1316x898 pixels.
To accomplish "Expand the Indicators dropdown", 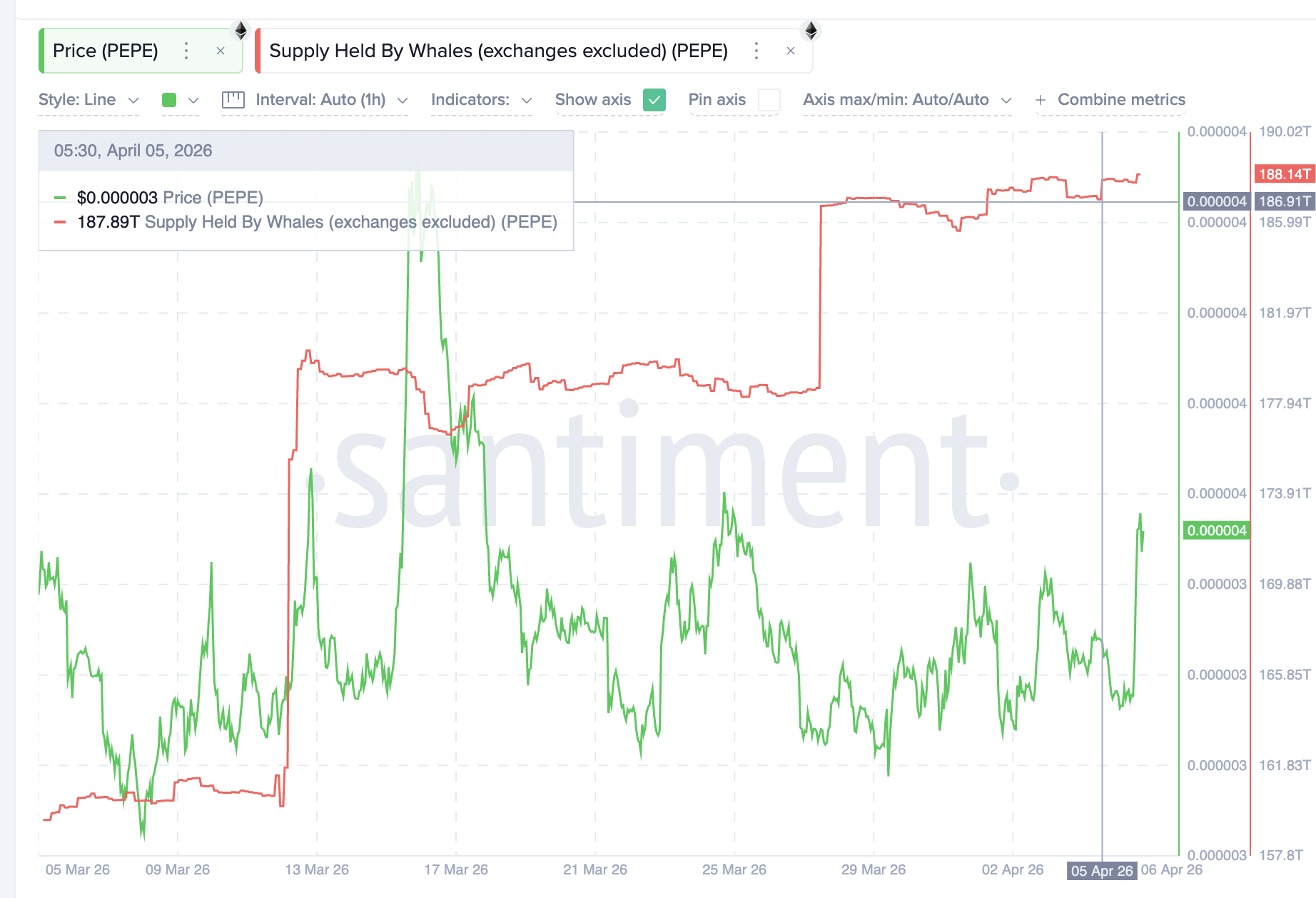I will 481,100.
